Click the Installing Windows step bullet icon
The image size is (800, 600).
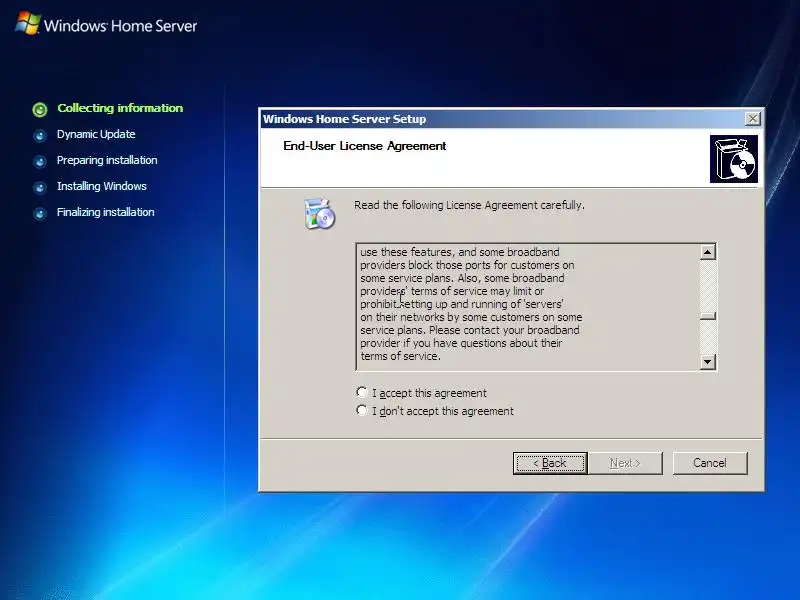point(40,187)
